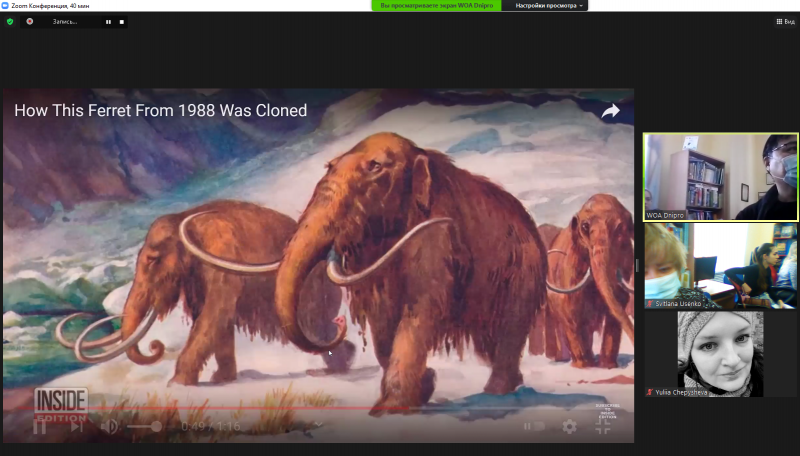
Task: Click the 'Запись...' recording label
Action: pos(65,22)
